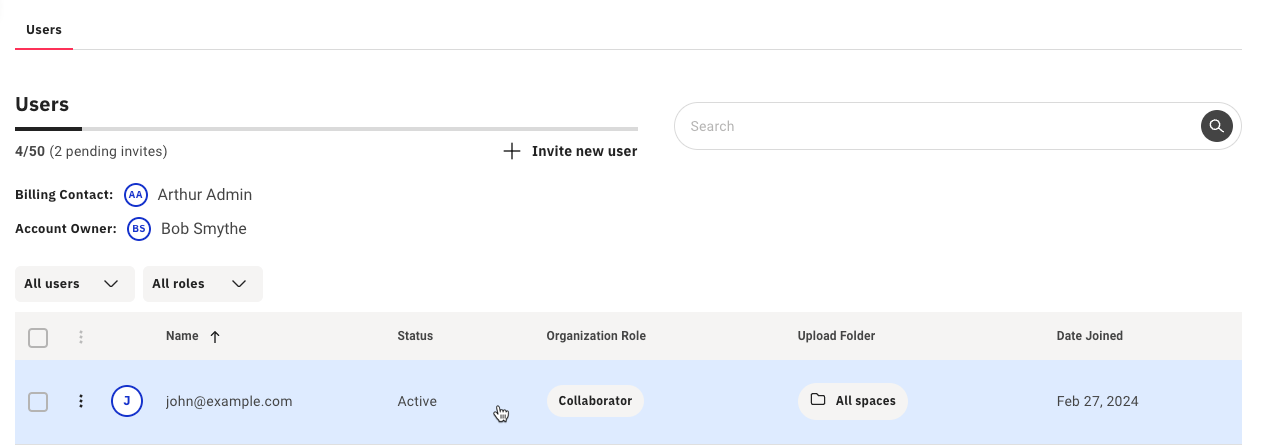Viewport: 1269px width, 447px height.
Task: Click the plus icon beside Invite new user
Action: 511,151
